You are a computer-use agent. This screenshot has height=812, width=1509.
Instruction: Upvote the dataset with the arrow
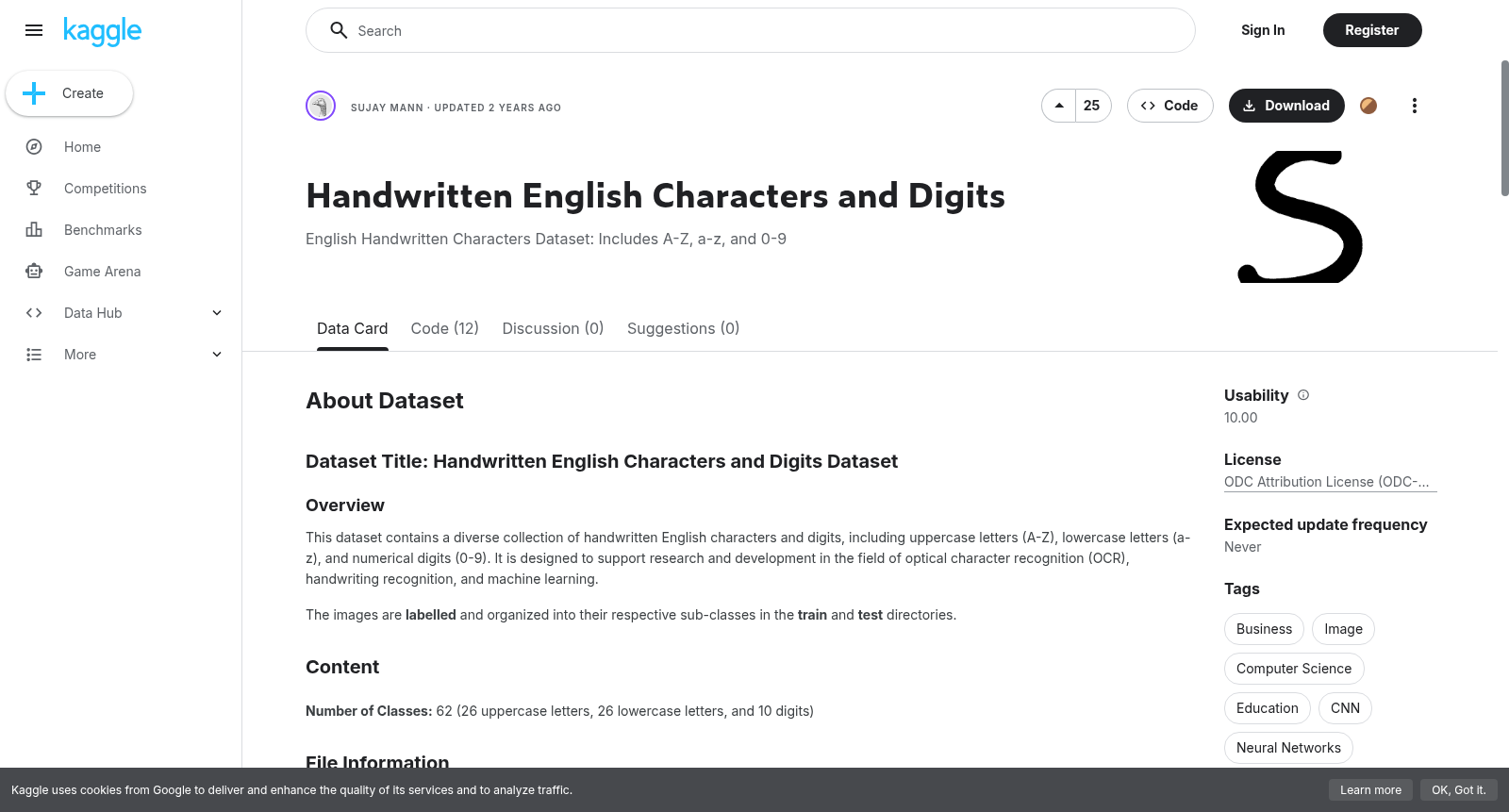click(x=1059, y=106)
